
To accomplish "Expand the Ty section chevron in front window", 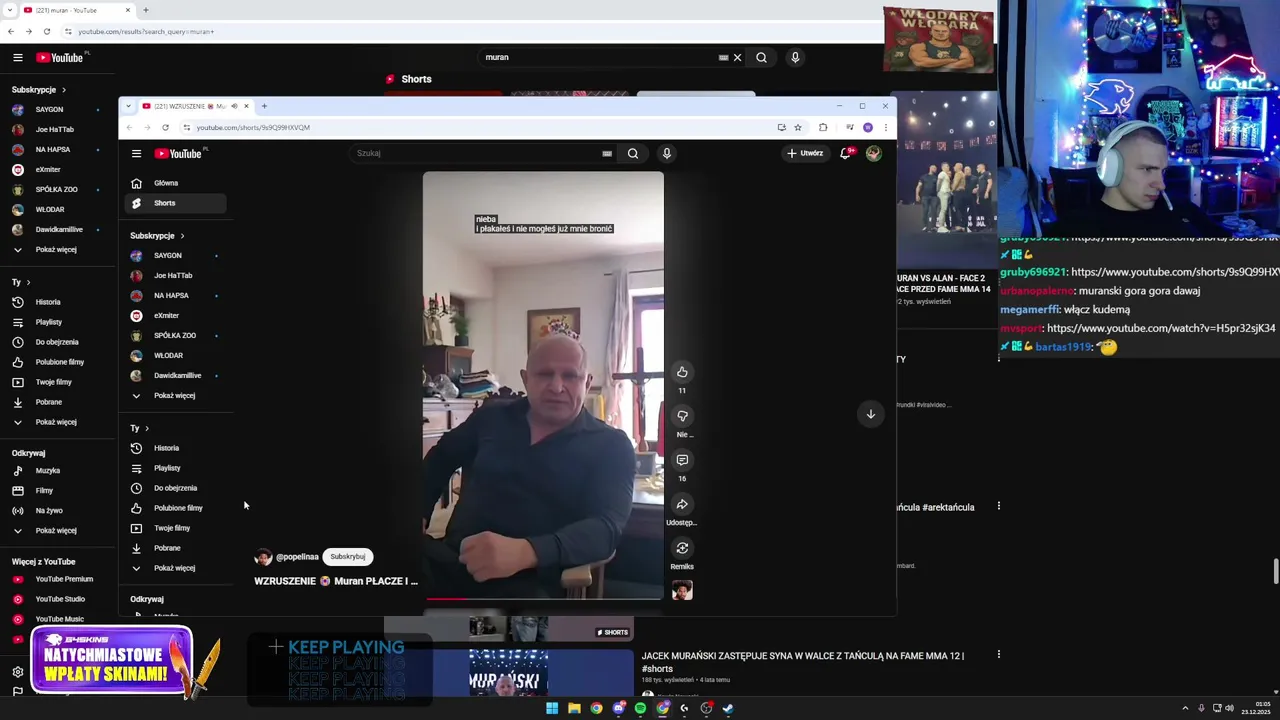I will point(147,428).
